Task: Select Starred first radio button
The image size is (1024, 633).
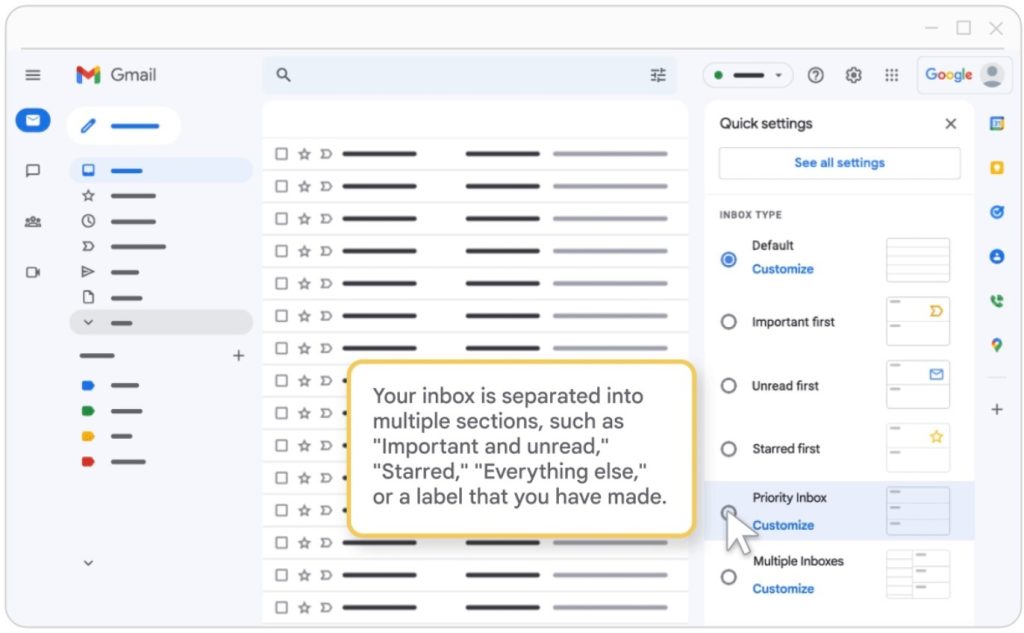Action: (729, 449)
